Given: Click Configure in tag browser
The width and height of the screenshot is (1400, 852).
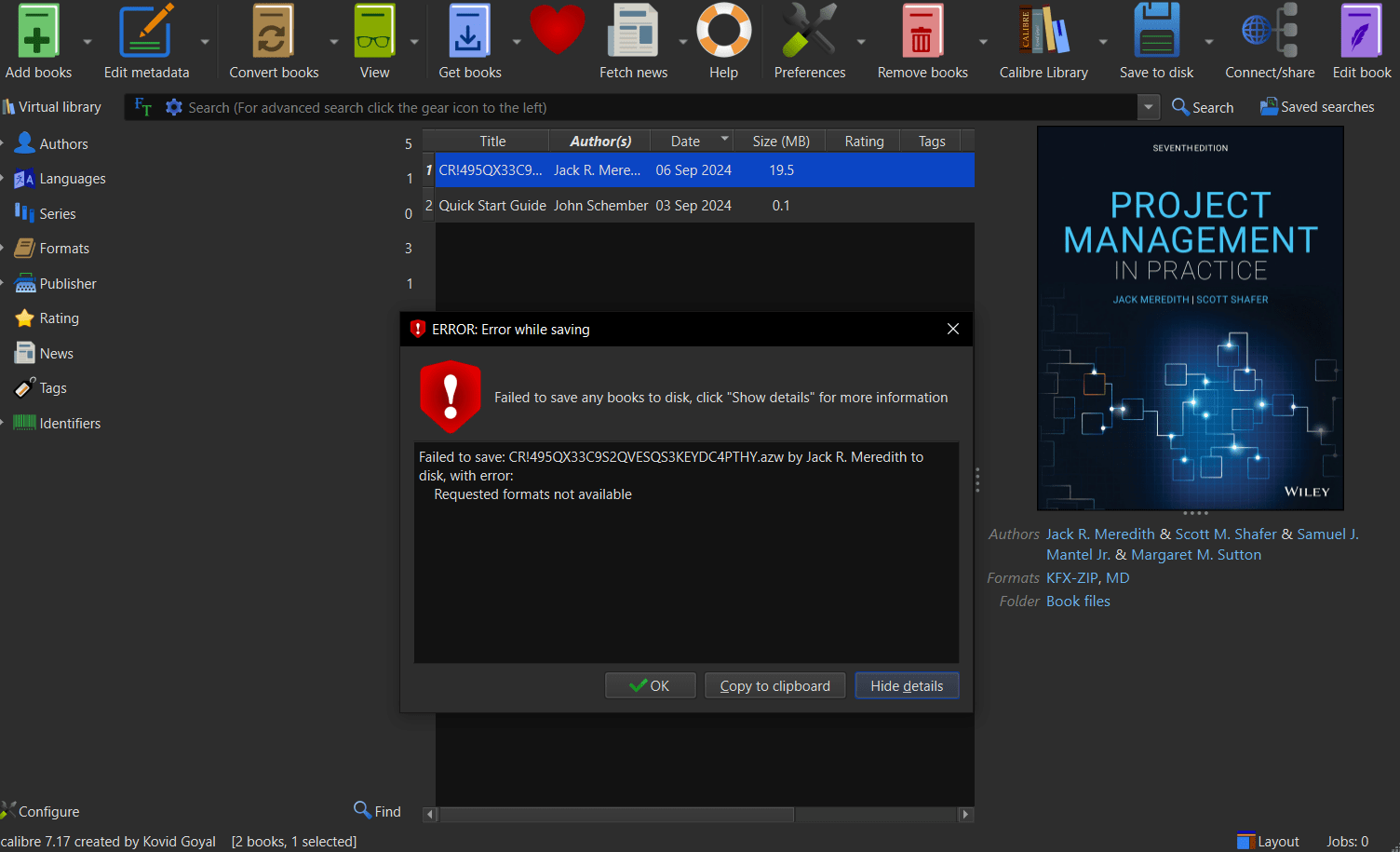Looking at the screenshot, I should [41, 811].
